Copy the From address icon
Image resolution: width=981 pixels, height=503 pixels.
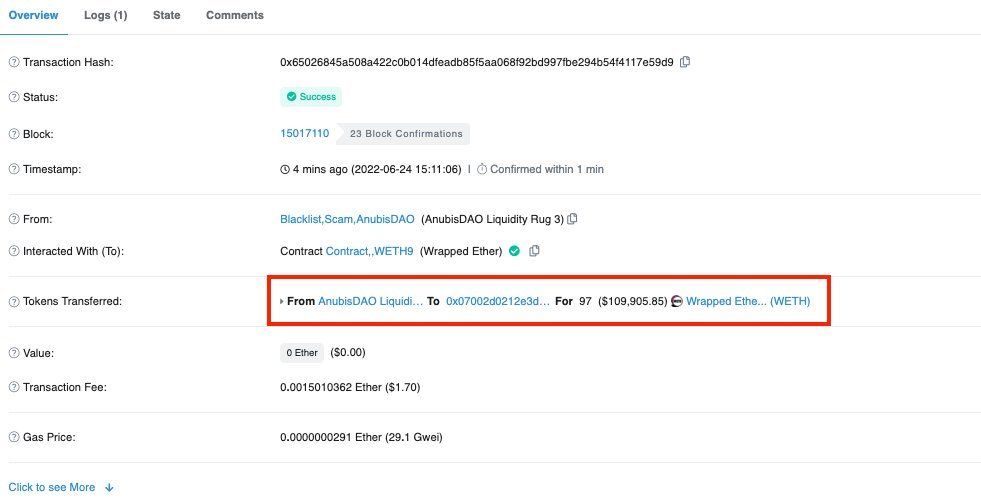click(x=572, y=219)
